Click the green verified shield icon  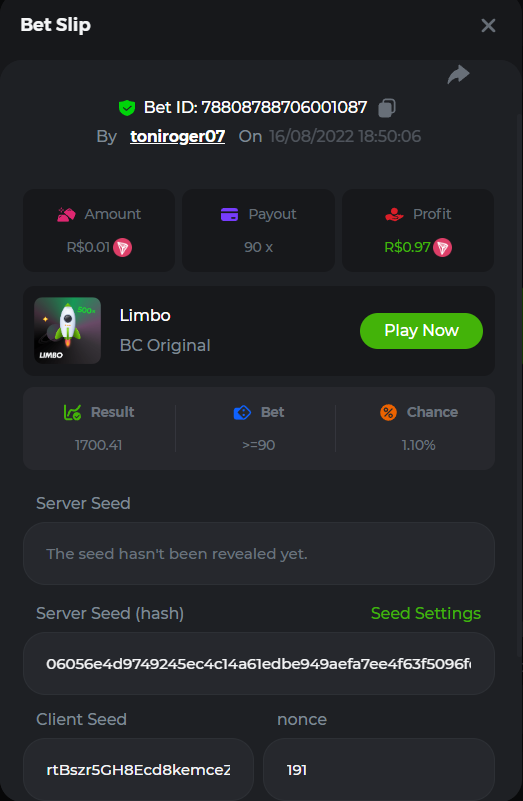pyautogui.click(x=127, y=108)
